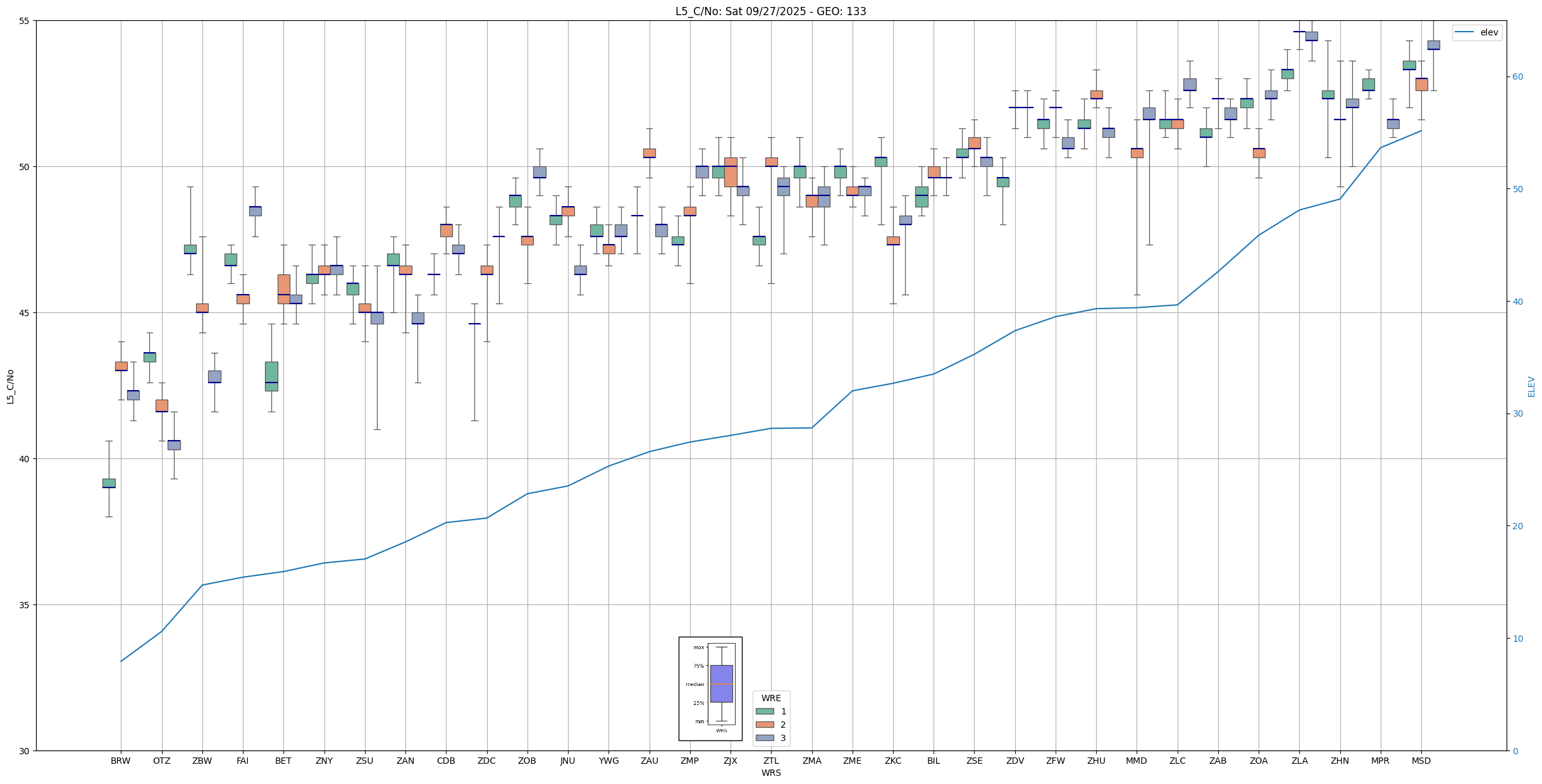The width and height of the screenshot is (1542, 784).
Task: Click the MSD station label
Action: 1421,761
